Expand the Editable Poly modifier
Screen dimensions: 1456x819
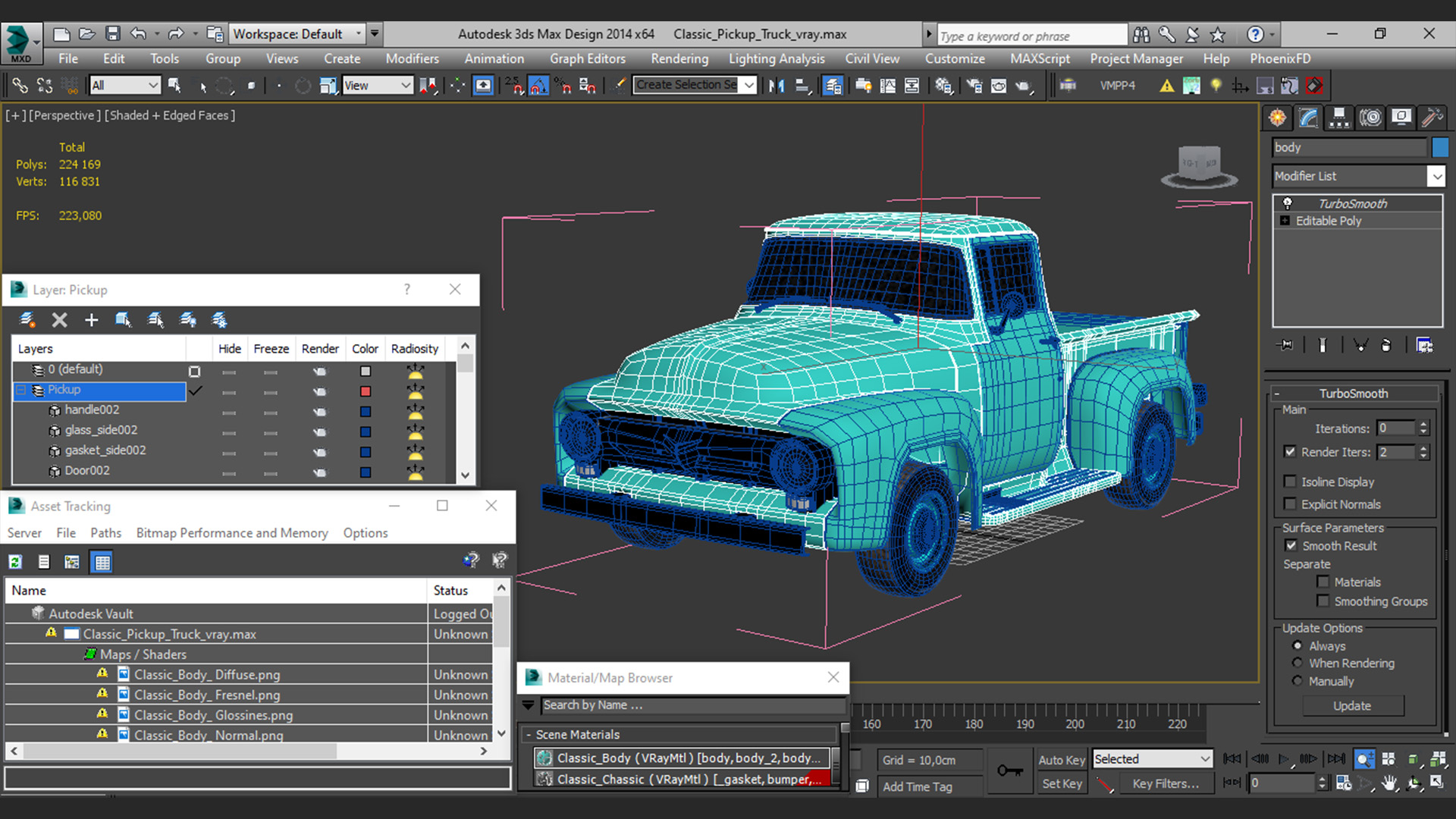click(1285, 221)
